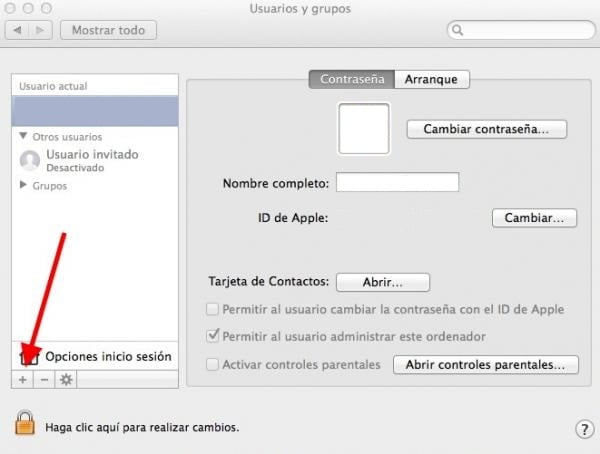This screenshot has height=454, width=600.
Task: Select the Contraseña tab
Action: 352,79
